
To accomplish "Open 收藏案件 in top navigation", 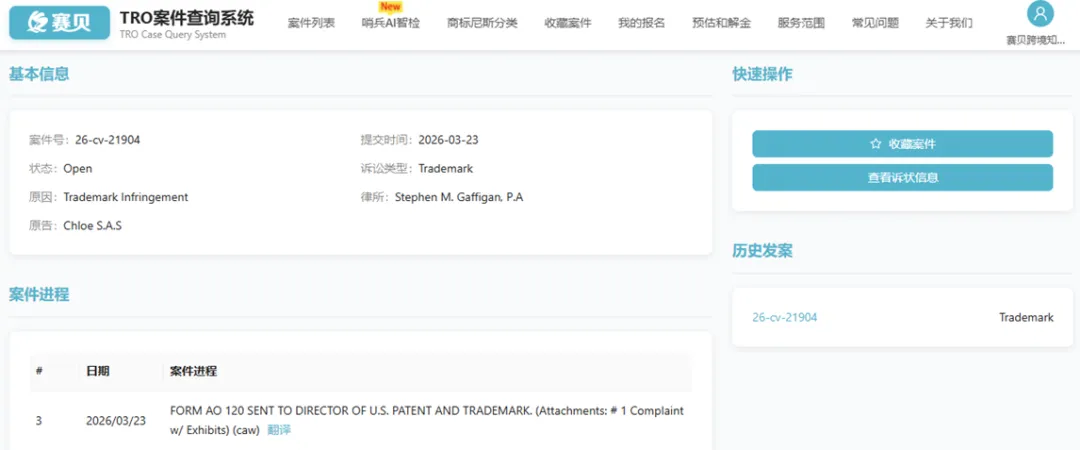I will point(568,23).
